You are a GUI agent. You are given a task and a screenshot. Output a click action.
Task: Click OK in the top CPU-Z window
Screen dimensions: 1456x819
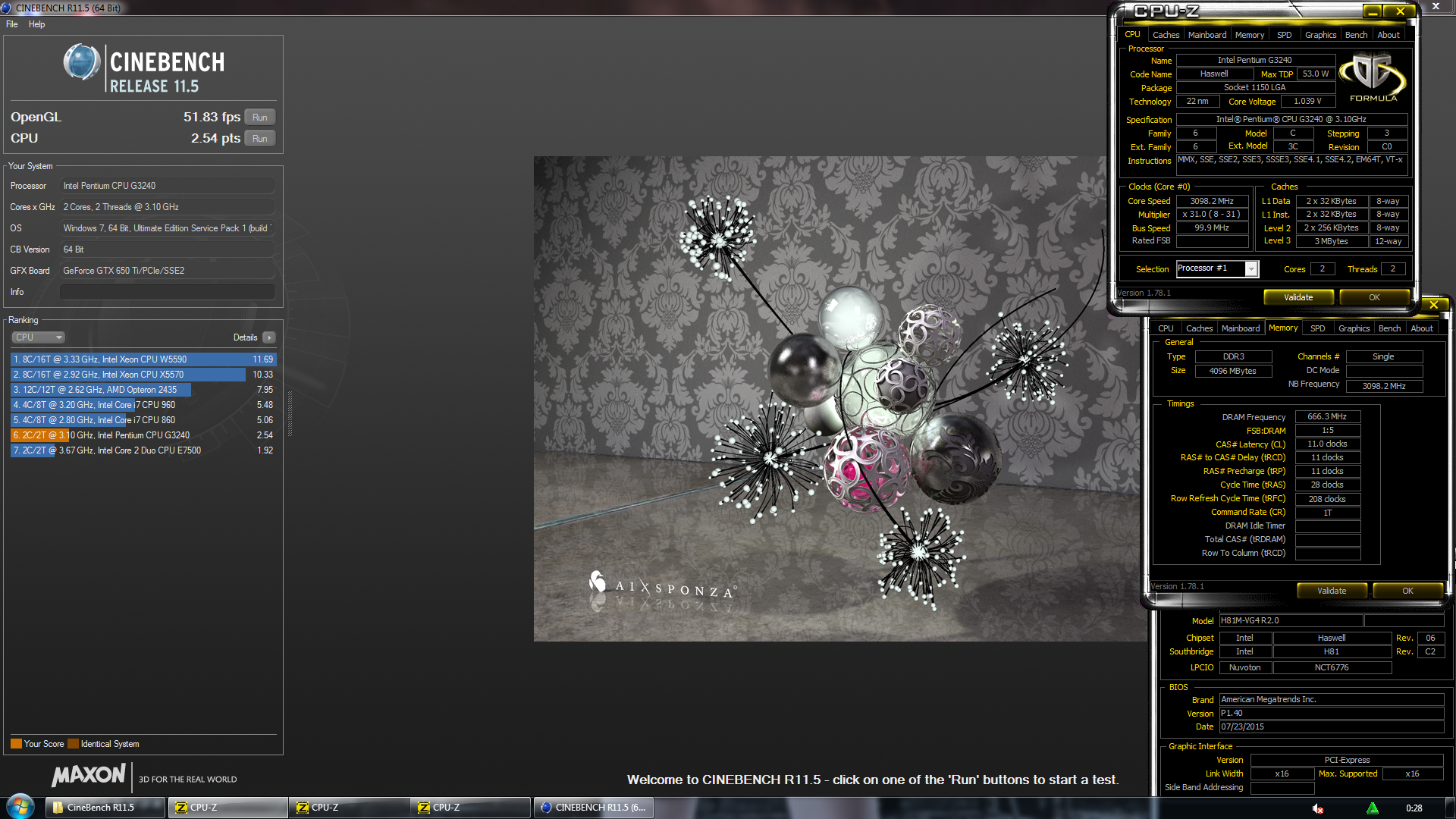click(1374, 297)
